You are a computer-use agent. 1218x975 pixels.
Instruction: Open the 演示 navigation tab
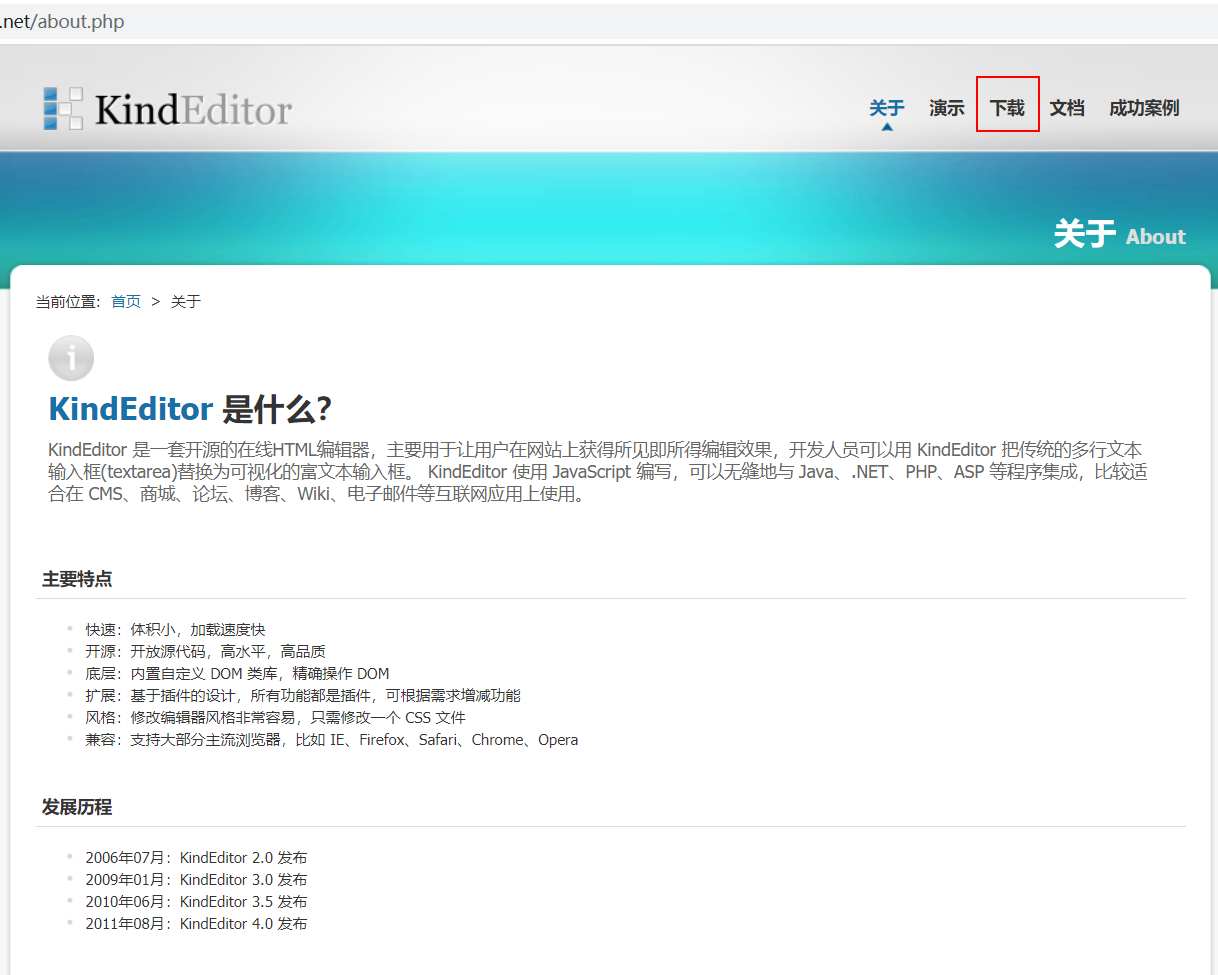946,108
